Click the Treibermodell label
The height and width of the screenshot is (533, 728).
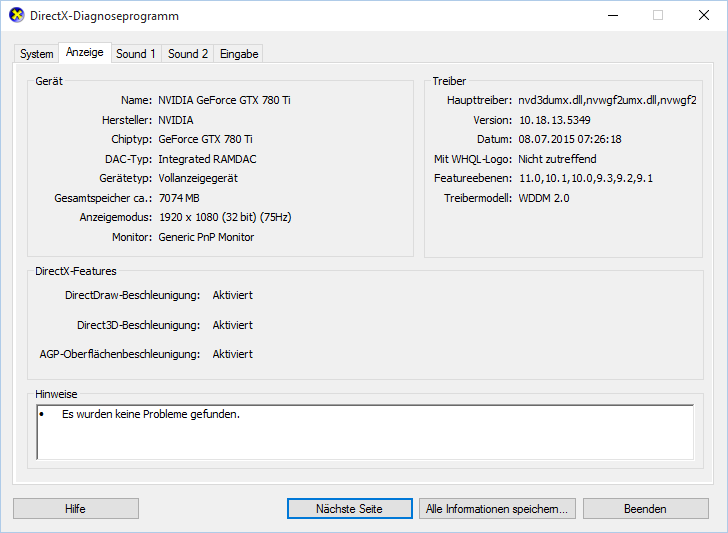(478, 198)
